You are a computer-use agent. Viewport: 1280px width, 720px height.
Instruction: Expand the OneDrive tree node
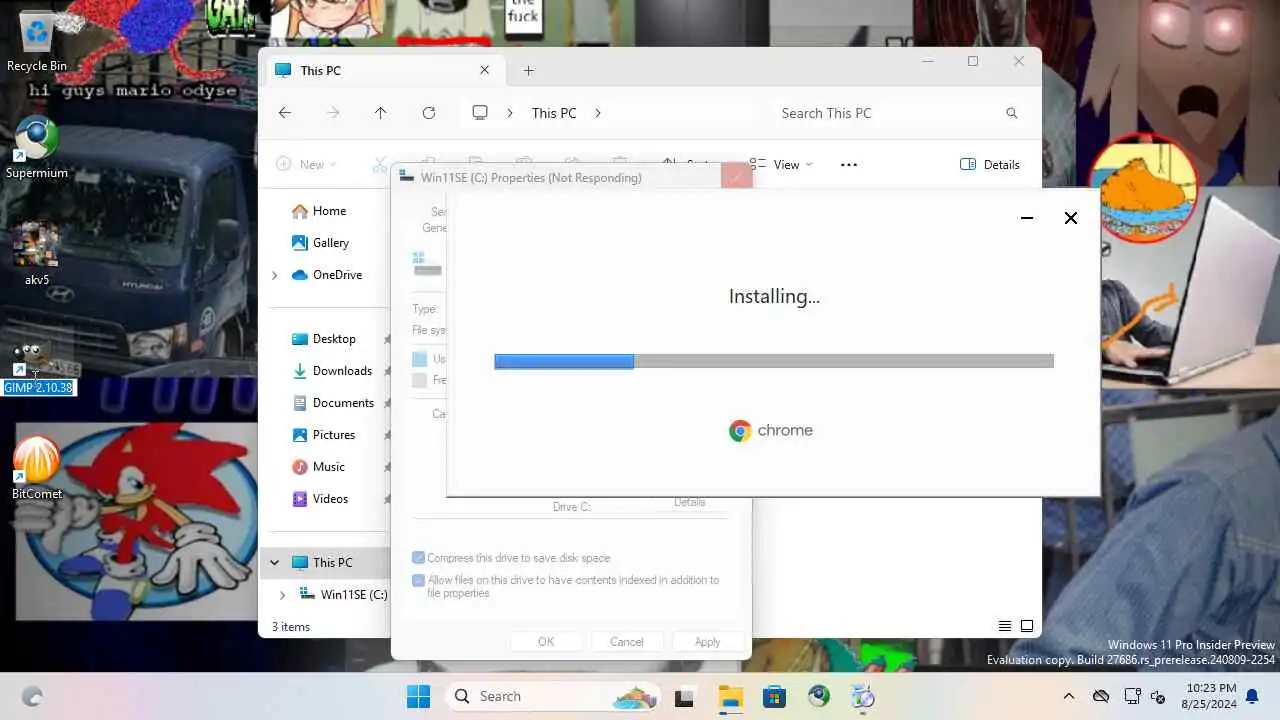[275, 275]
